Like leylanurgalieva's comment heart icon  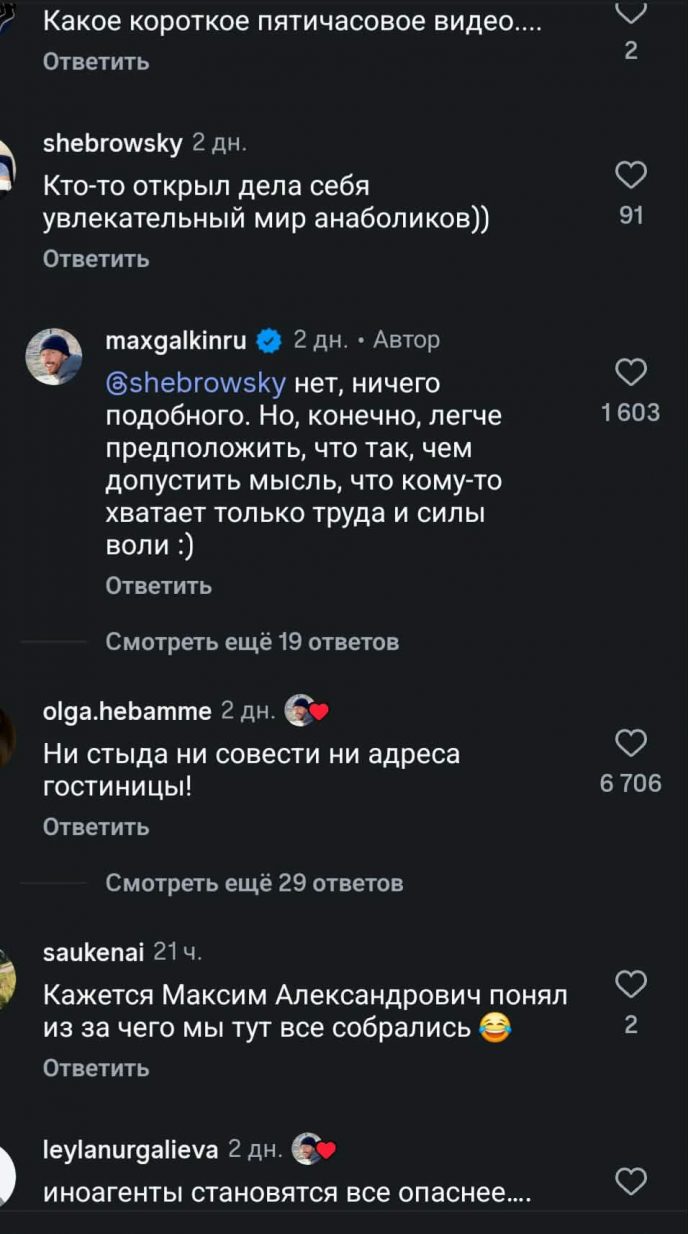(x=631, y=1181)
